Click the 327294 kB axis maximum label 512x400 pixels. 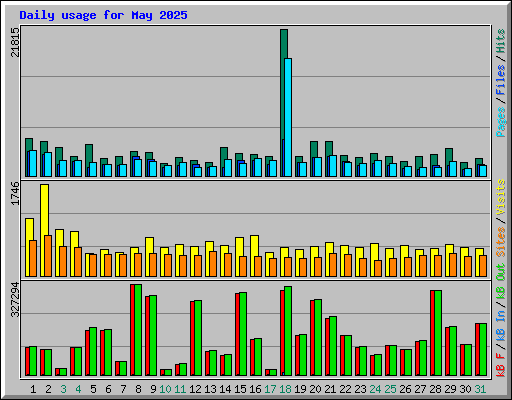pyautogui.click(x=15, y=300)
